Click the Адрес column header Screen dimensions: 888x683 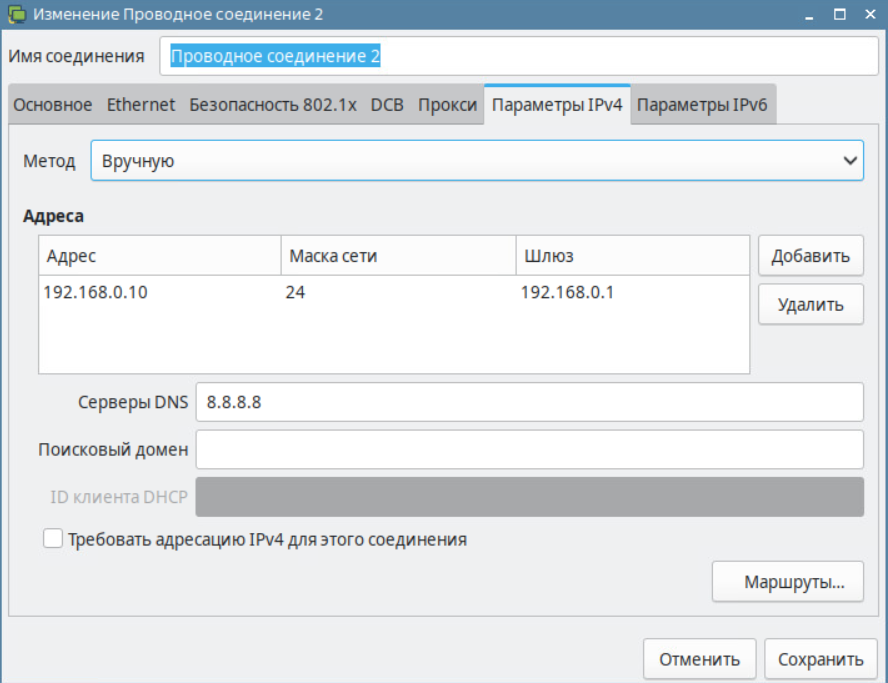160,256
